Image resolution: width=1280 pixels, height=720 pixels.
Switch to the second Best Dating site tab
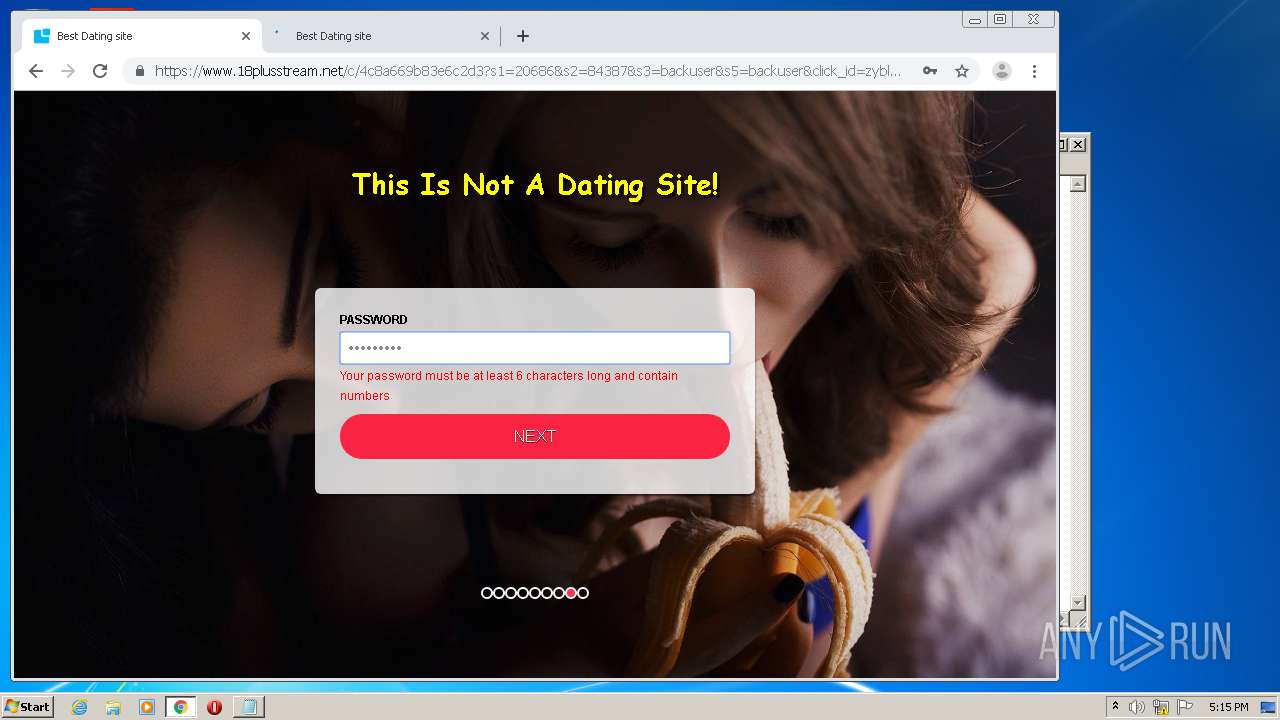tap(380, 36)
